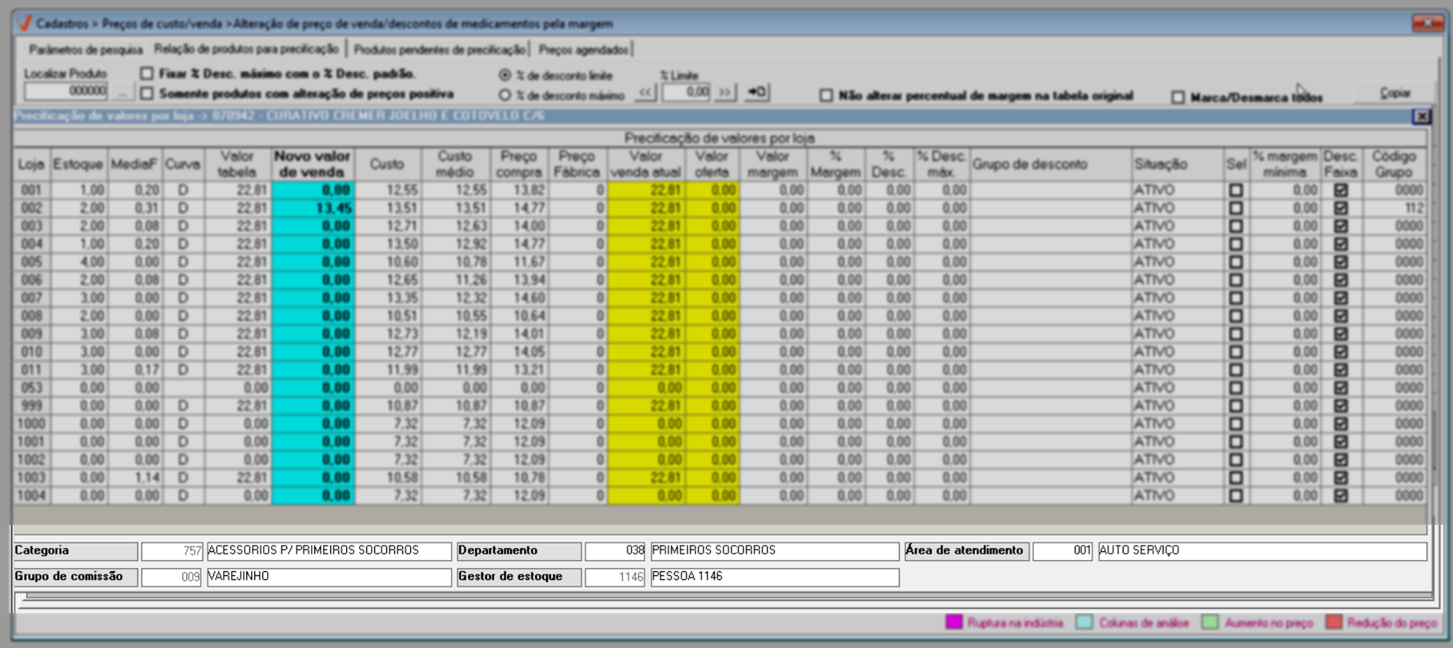Check the Sel box for store 002

[x=1236, y=208]
